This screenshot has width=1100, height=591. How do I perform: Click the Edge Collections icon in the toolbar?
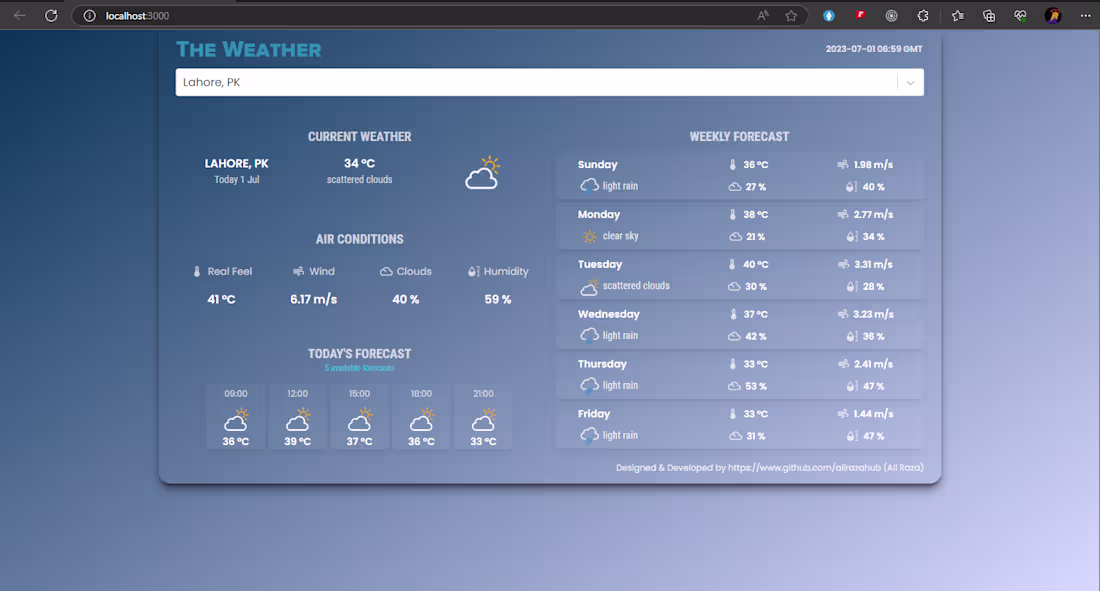(x=988, y=15)
